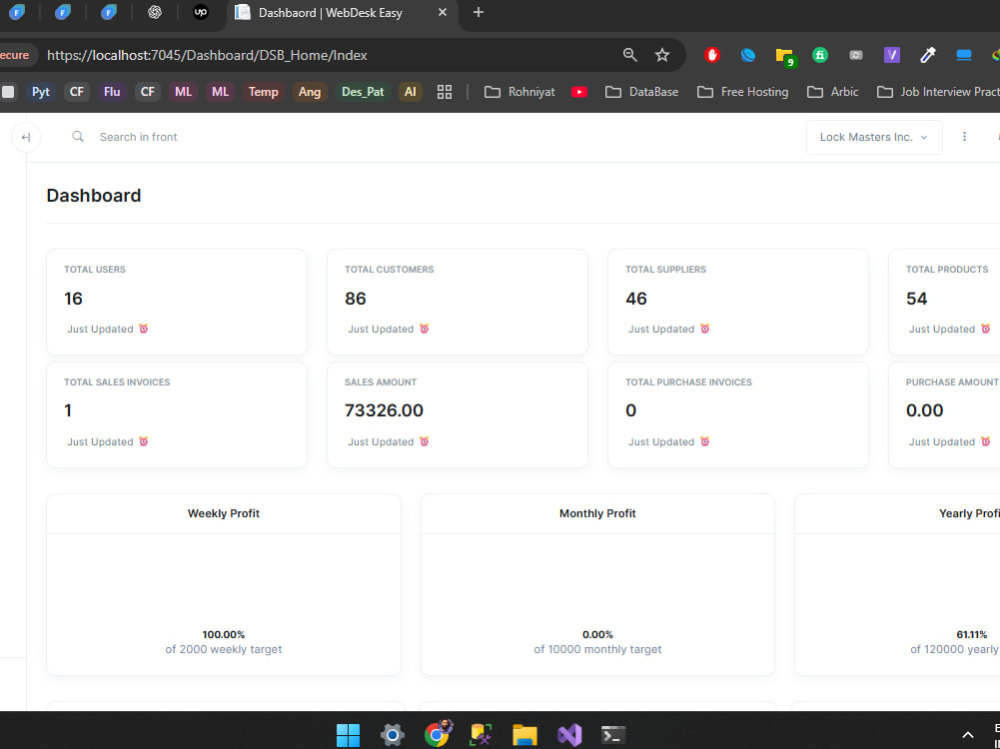Click the TOTAL PURCHASE INVOICES label

click(x=688, y=382)
